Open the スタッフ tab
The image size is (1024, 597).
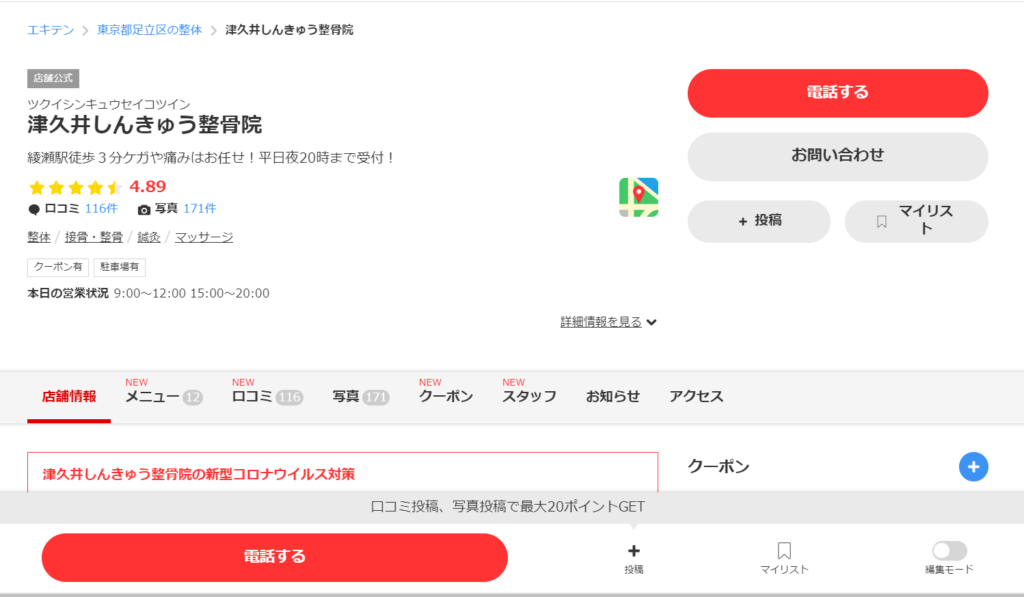click(529, 396)
